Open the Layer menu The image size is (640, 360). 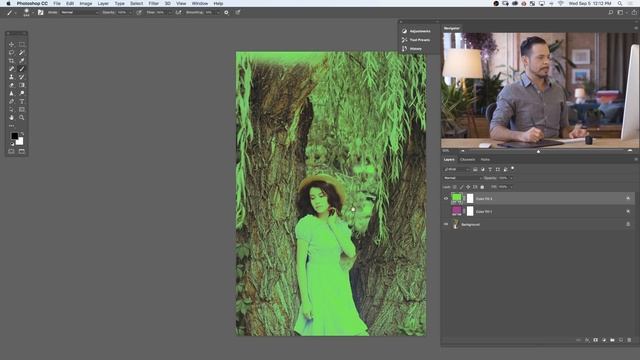(103, 3)
